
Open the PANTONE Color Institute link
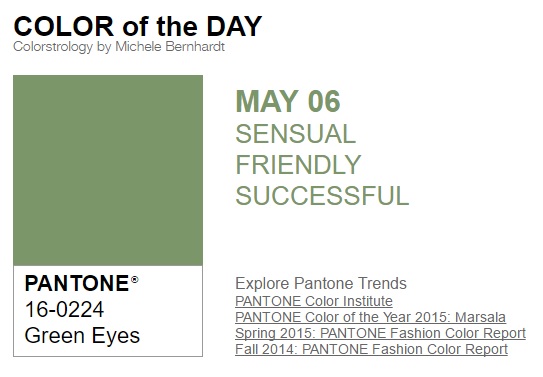click(314, 301)
